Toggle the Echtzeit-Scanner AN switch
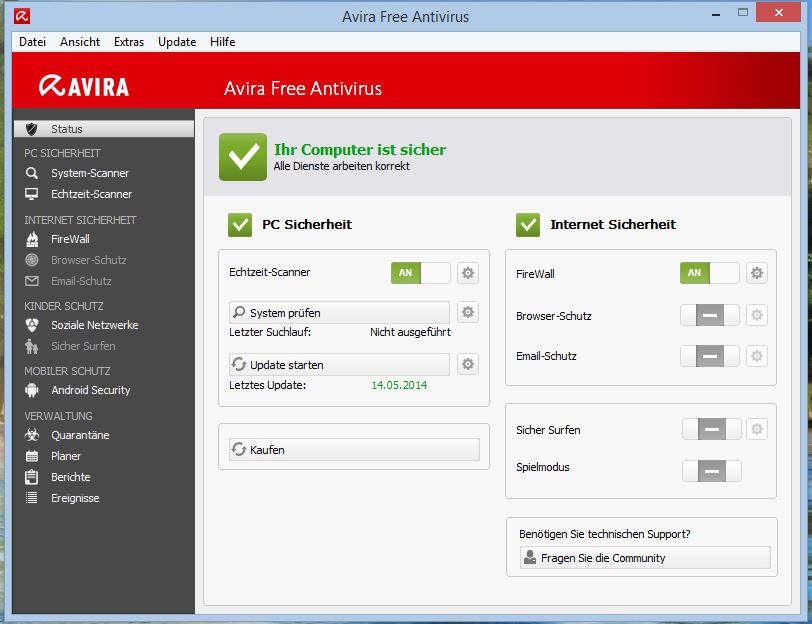Screen dimensions: 812x624 point(420,273)
